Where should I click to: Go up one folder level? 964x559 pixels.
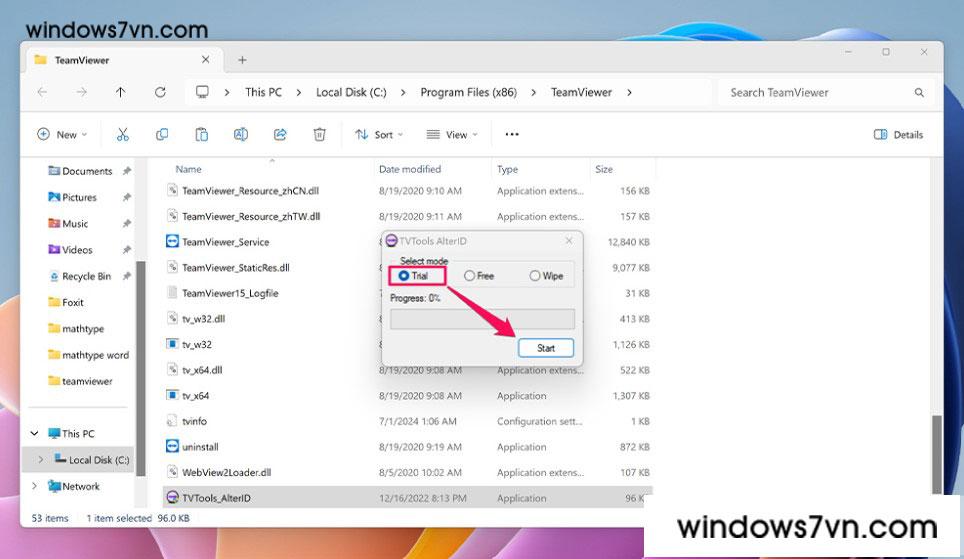click(x=120, y=92)
